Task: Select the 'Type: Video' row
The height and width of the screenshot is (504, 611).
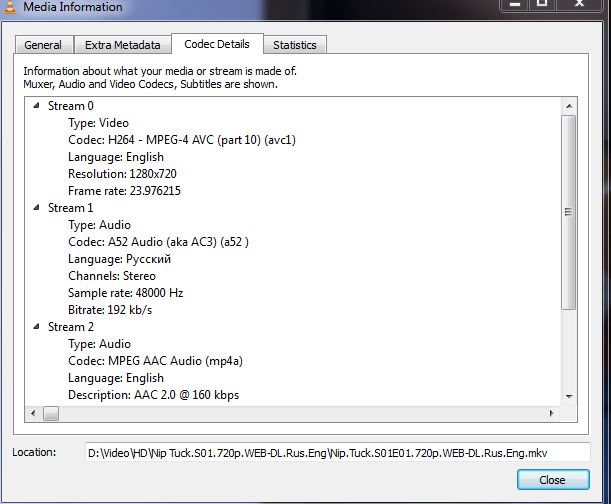Action: pos(98,123)
